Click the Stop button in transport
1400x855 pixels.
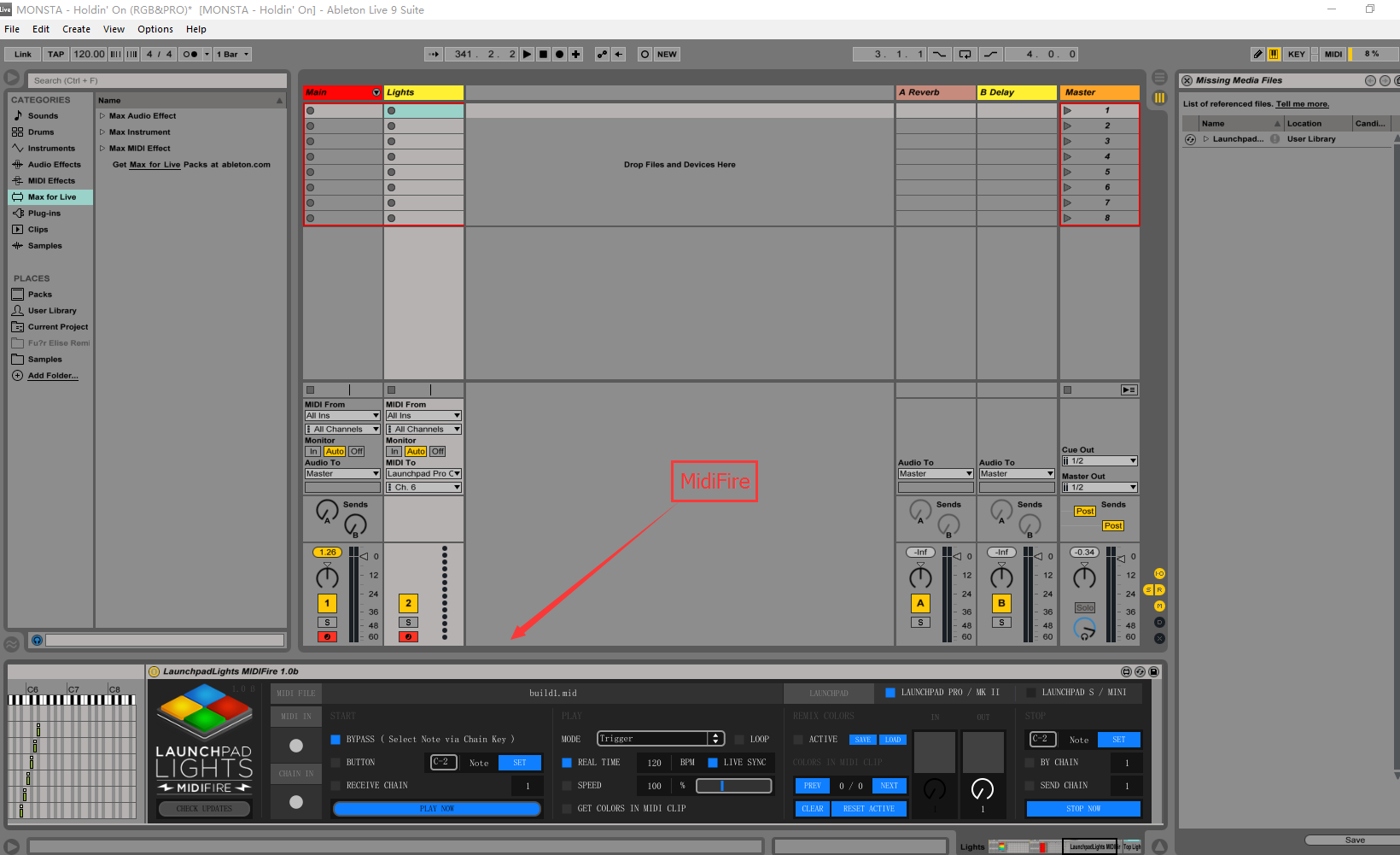coord(544,54)
